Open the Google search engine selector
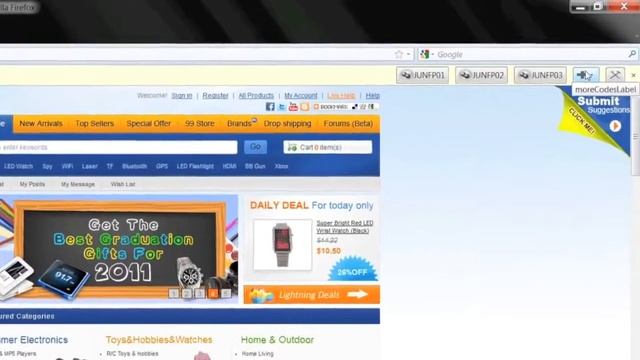640x360 pixels. pyautogui.click(x=427, y=54)
